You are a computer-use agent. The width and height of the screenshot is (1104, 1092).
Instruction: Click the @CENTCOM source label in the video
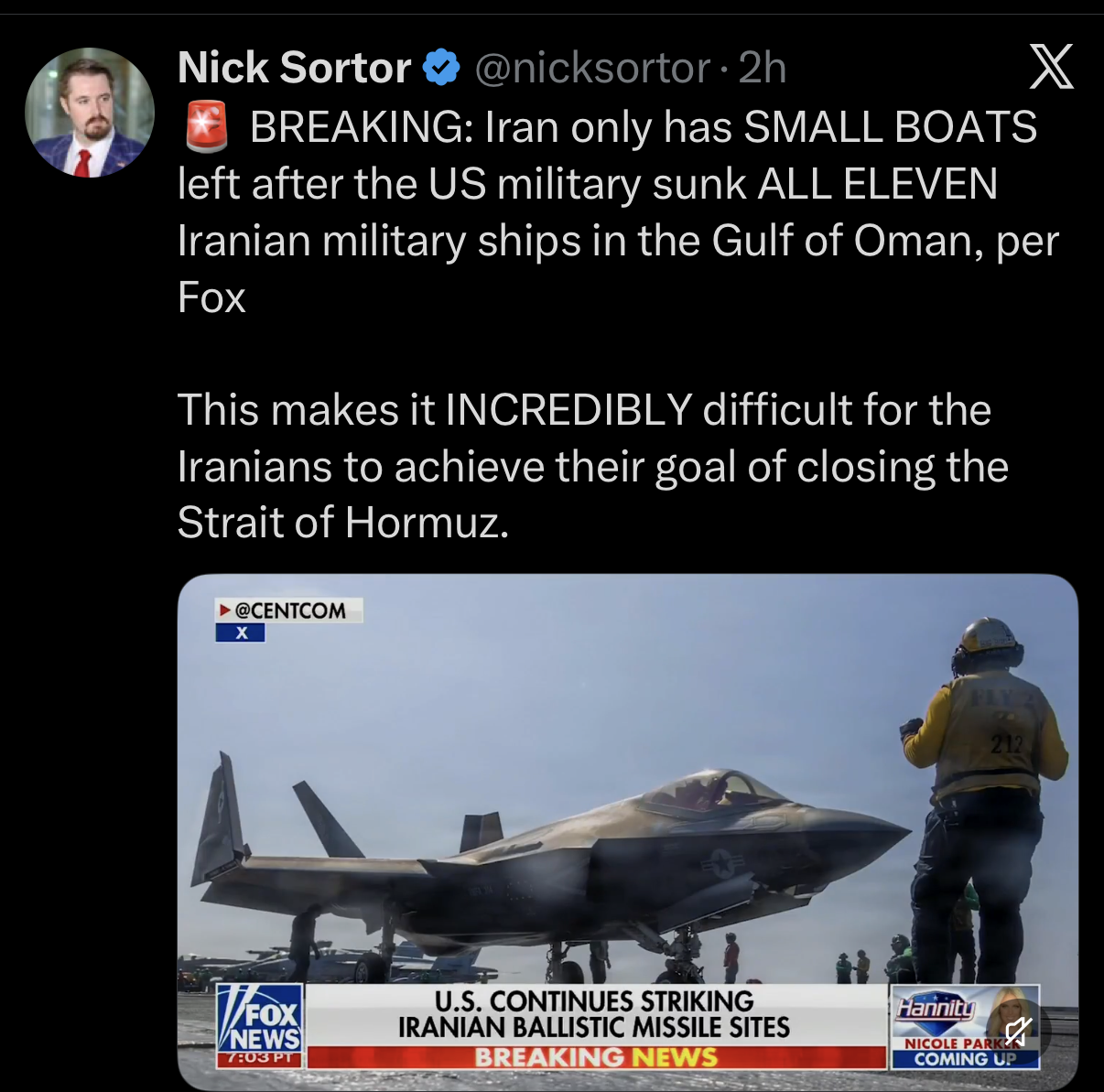(x=288, y=611)
